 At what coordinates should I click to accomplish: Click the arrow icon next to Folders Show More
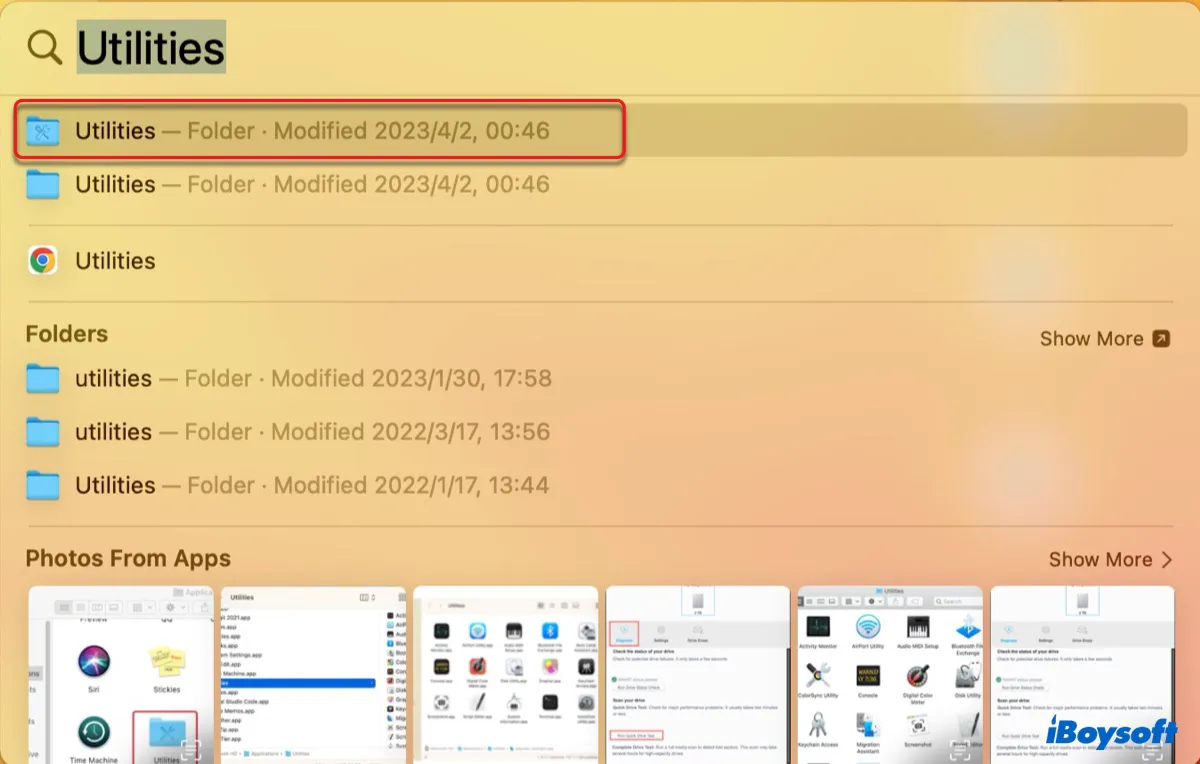tap(1161, 339)
